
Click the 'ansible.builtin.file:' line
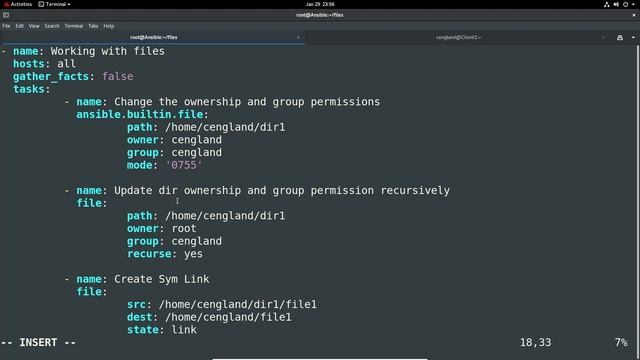pyautogui.click(x=142, y=114)
